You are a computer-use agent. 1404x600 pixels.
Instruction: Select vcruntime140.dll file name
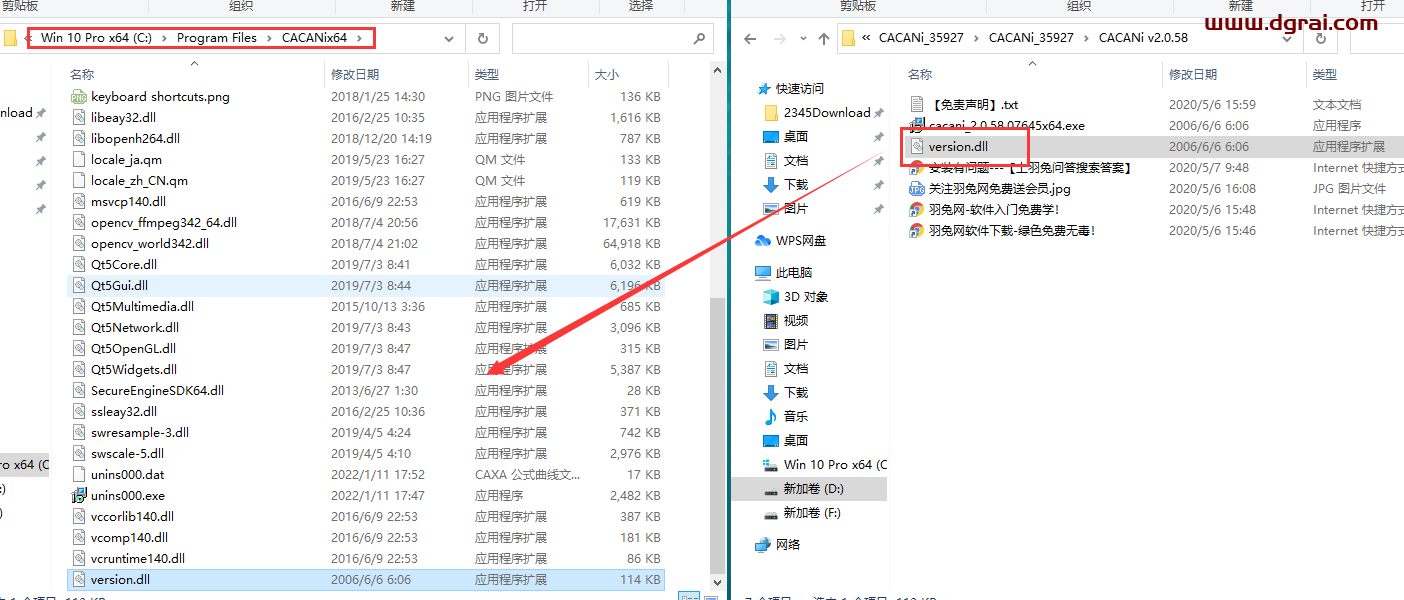pos(138,558)
